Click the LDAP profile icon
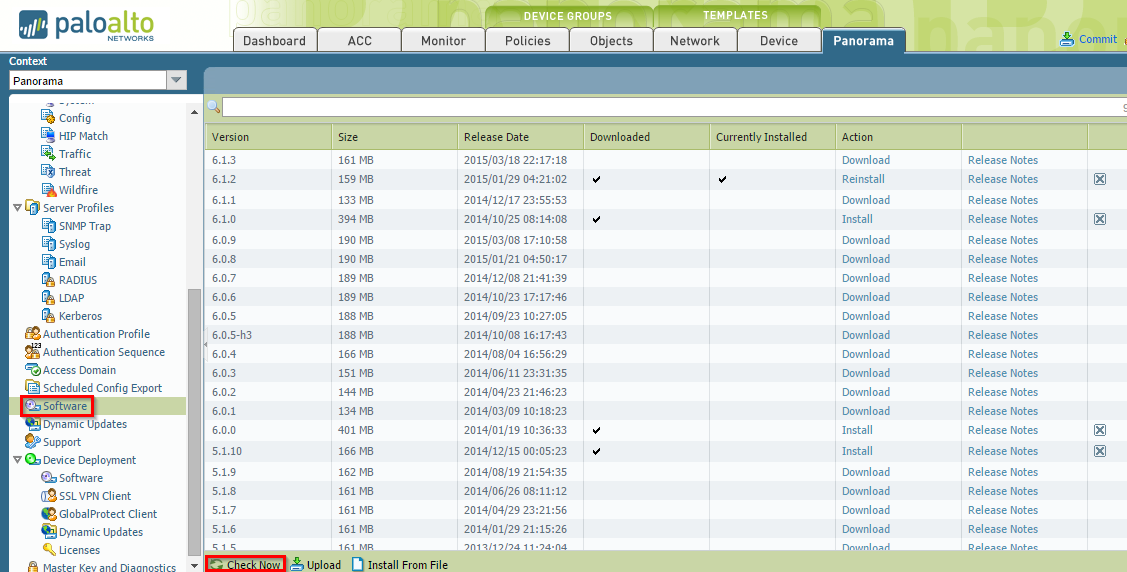 [x=48, y=297]
